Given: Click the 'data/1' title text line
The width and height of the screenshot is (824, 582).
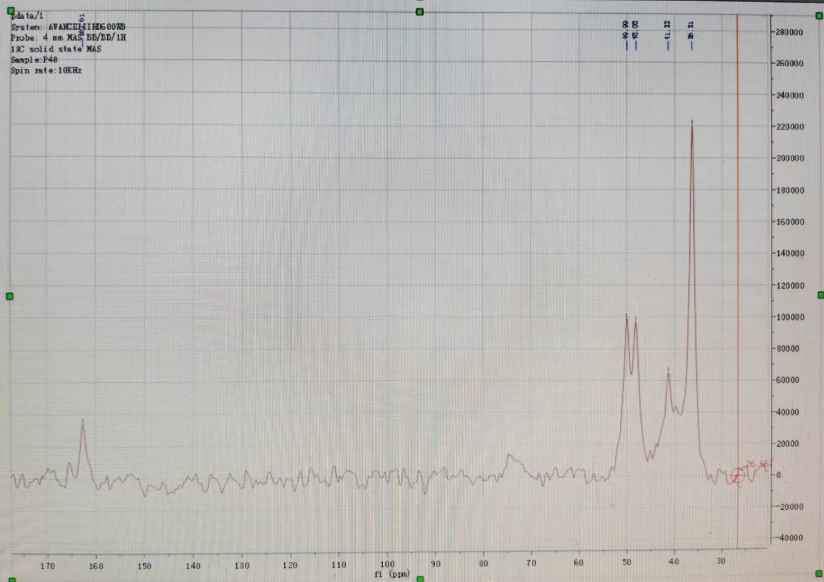Looking at the screenshot, I should tap(27, 16).
